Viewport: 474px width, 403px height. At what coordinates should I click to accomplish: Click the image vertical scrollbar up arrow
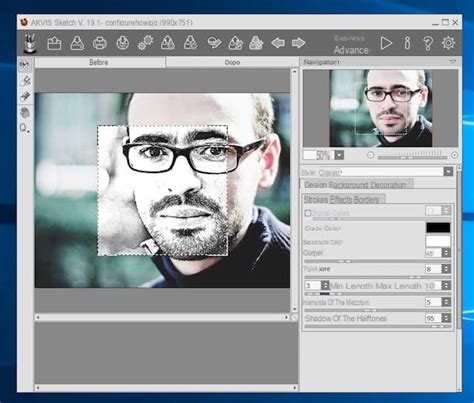tap(294, 71)
